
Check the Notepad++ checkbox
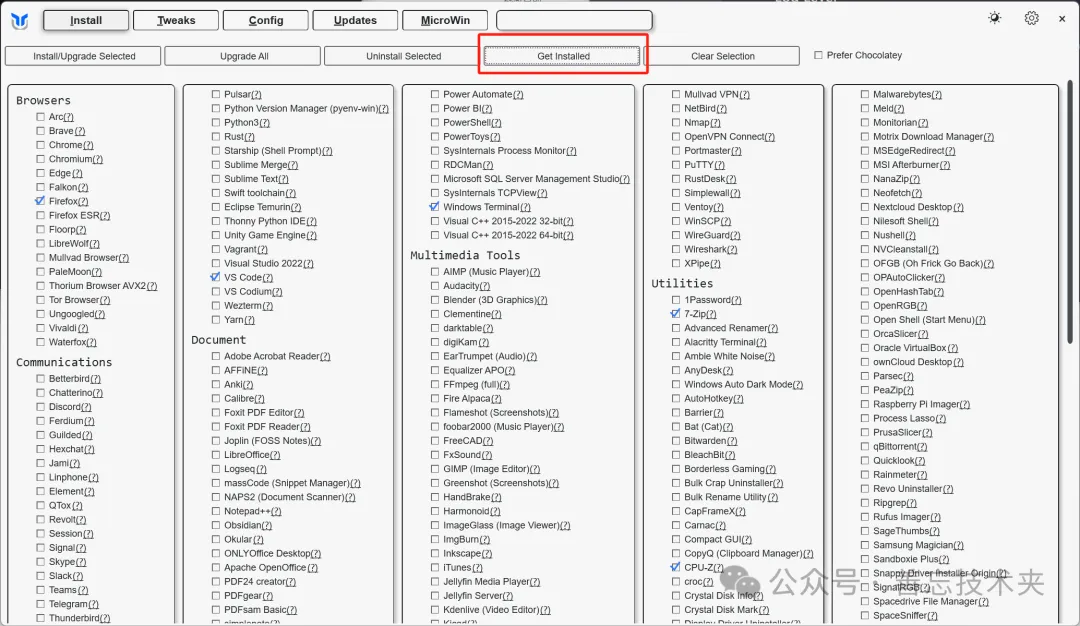click(216, 511)
